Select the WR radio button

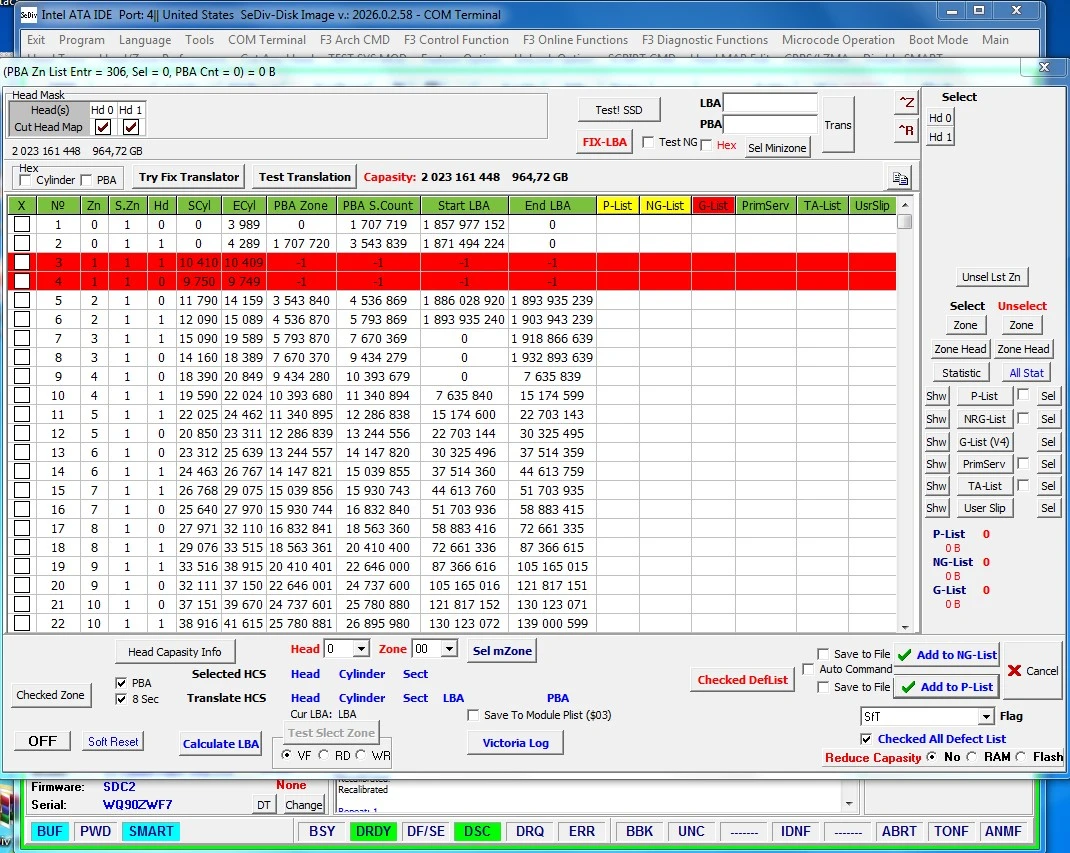[361, 755]
